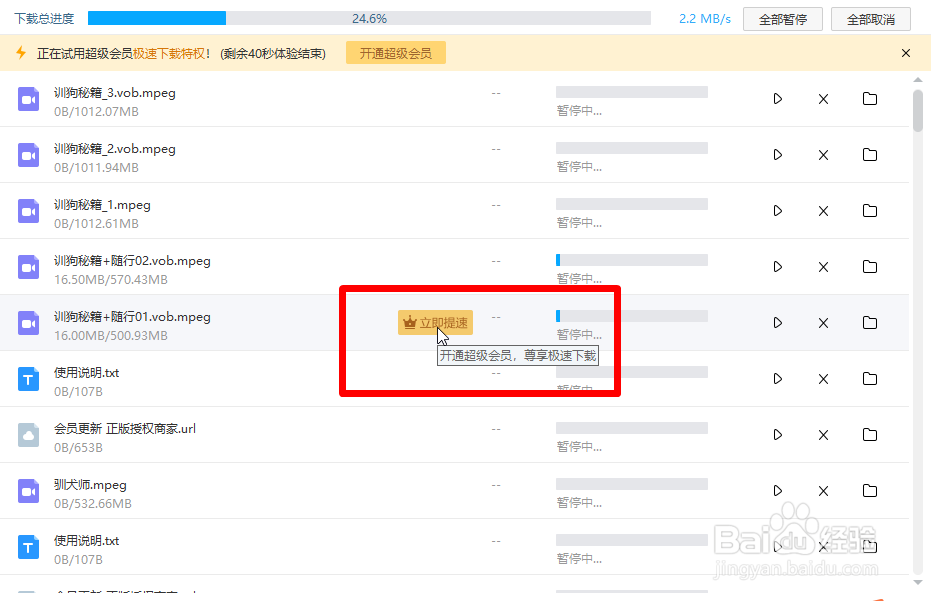The width and height of the screenshot is (931, 601).
Task: Select the 训狗秘籍_2.vob.mpeg file name
Action: click(115, 148)
